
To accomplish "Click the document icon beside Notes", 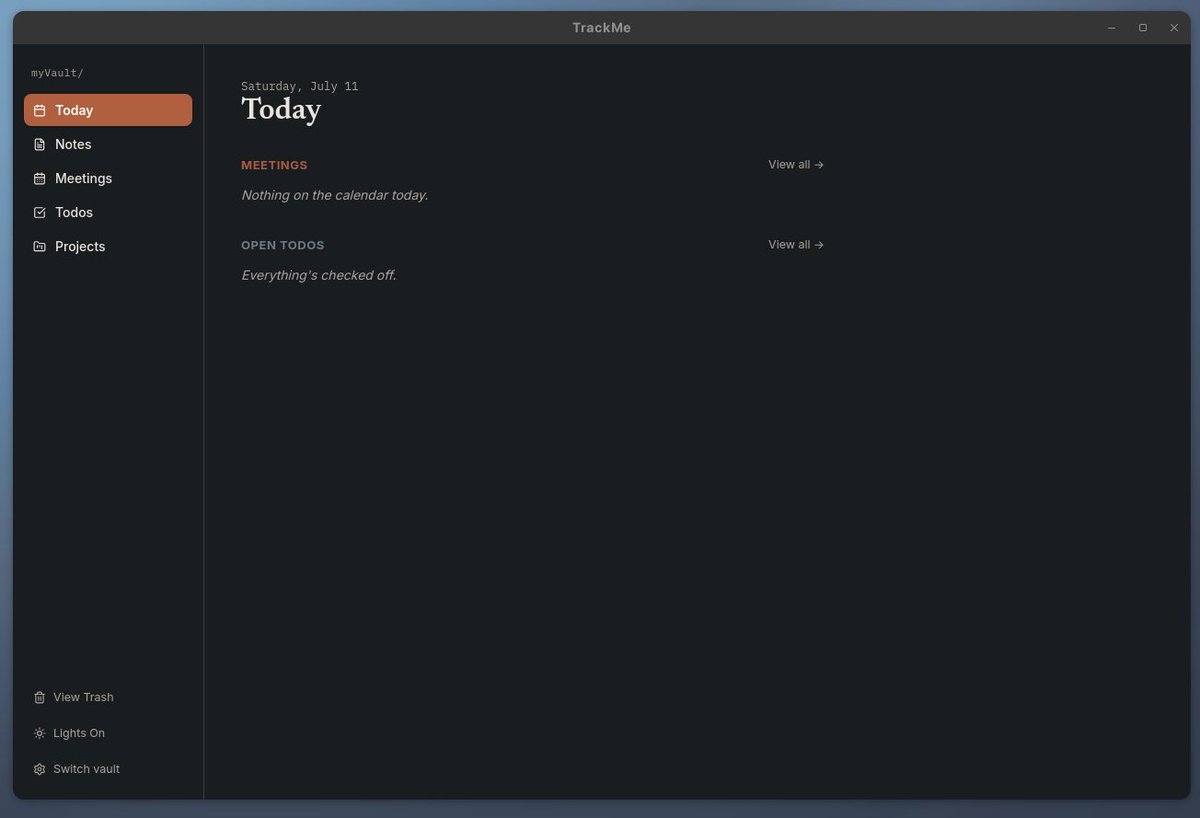I will 39,144.
